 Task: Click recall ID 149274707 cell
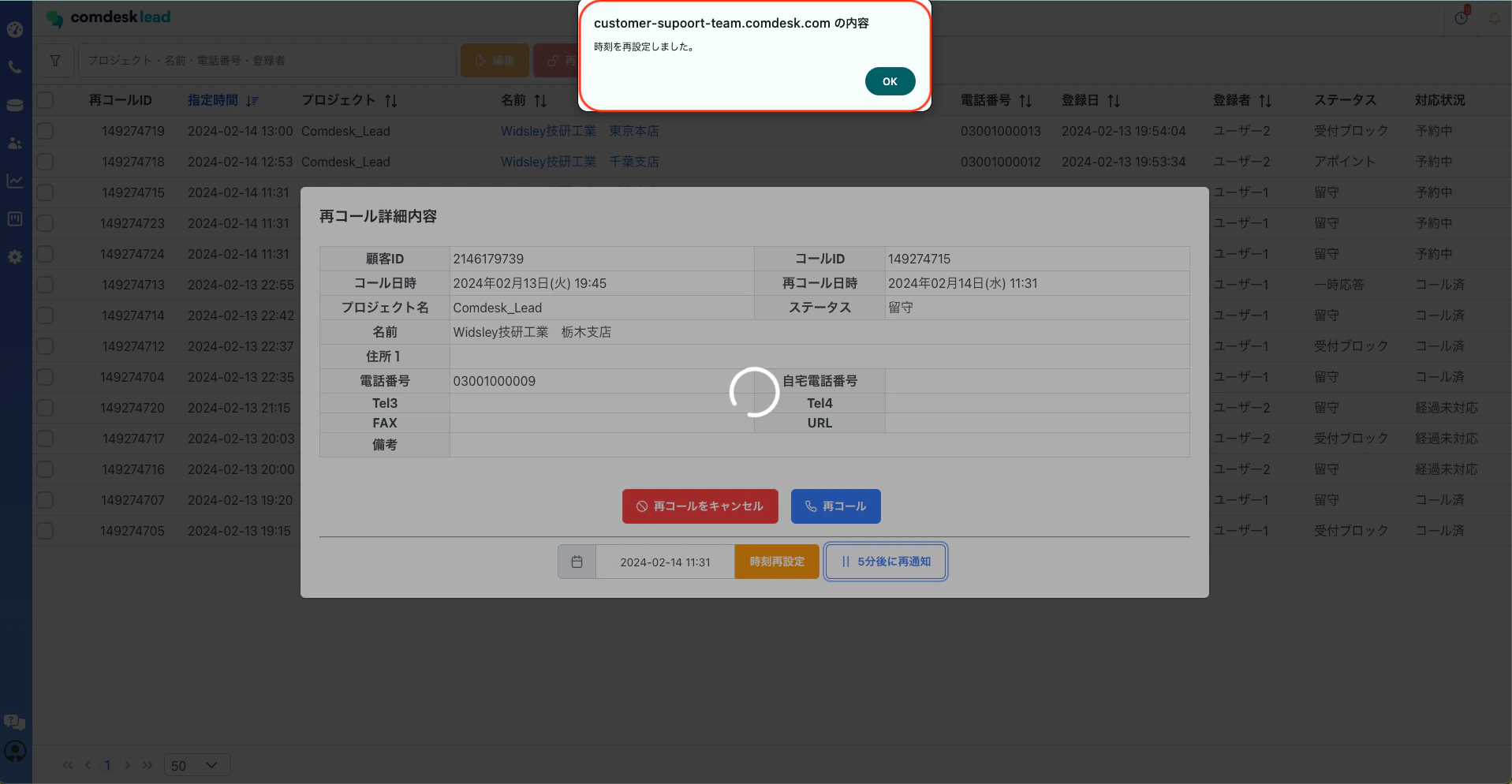pyautogui.click(x=133, y=500)
